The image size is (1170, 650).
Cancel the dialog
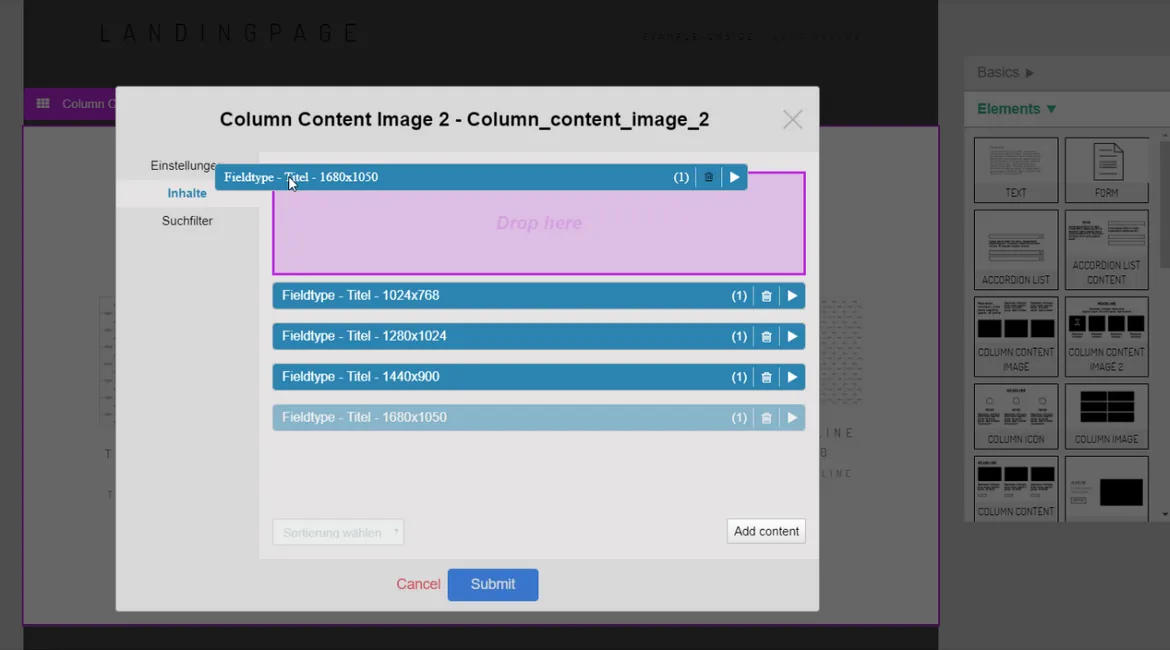coord(418,584)
